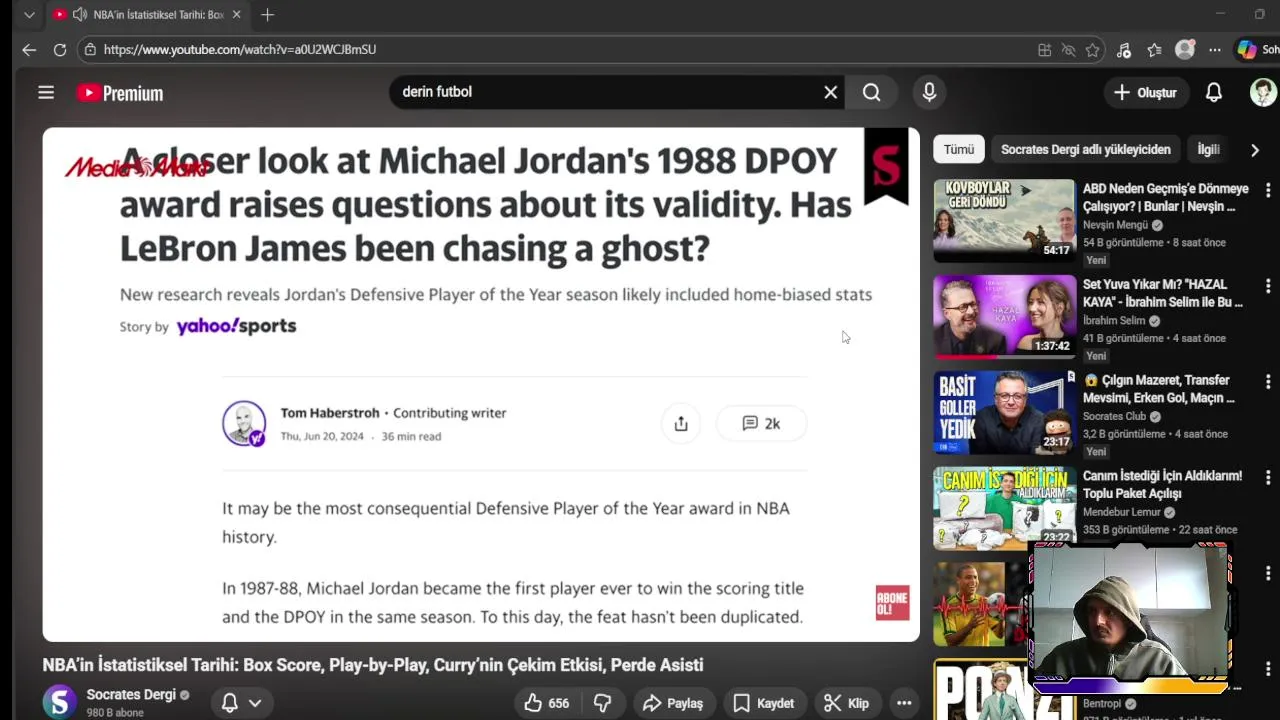Select the 'Socrates Dergi adlı yükleyiciden' chip
Image resolution: width=1280 pixels, height=720 pixels.
(1085, 149)
